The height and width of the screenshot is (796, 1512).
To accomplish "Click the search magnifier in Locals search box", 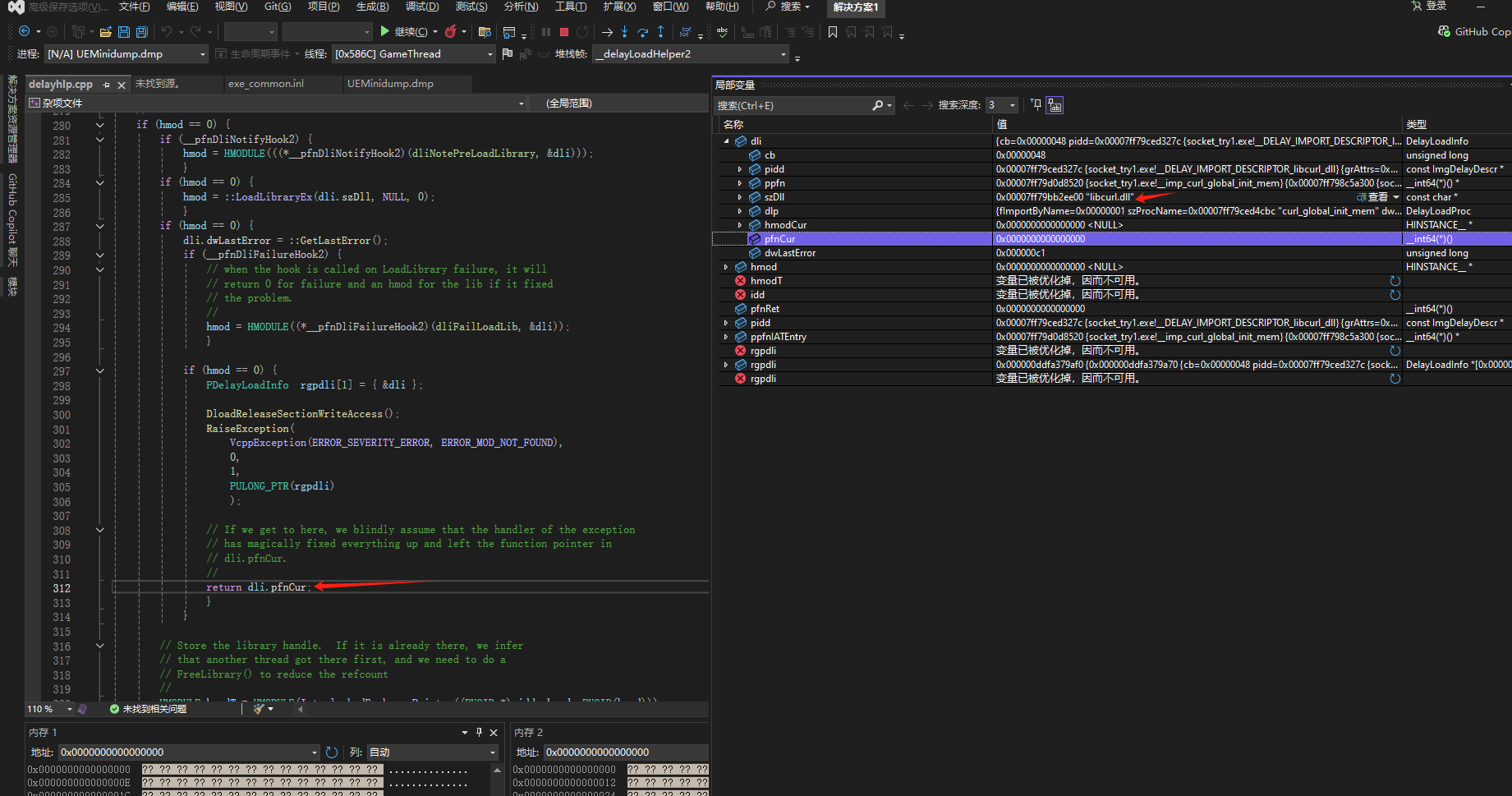I will 877,105.
